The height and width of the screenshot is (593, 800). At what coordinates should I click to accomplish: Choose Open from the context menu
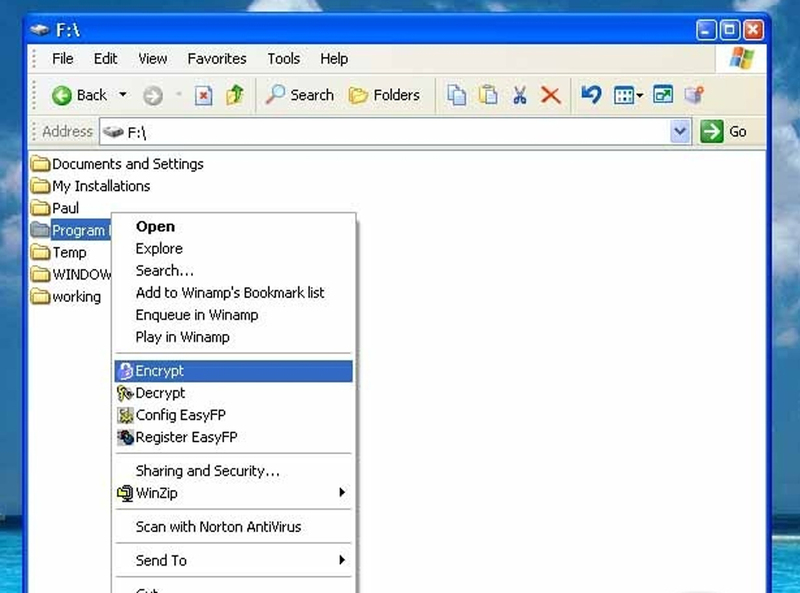pos(233,227)
